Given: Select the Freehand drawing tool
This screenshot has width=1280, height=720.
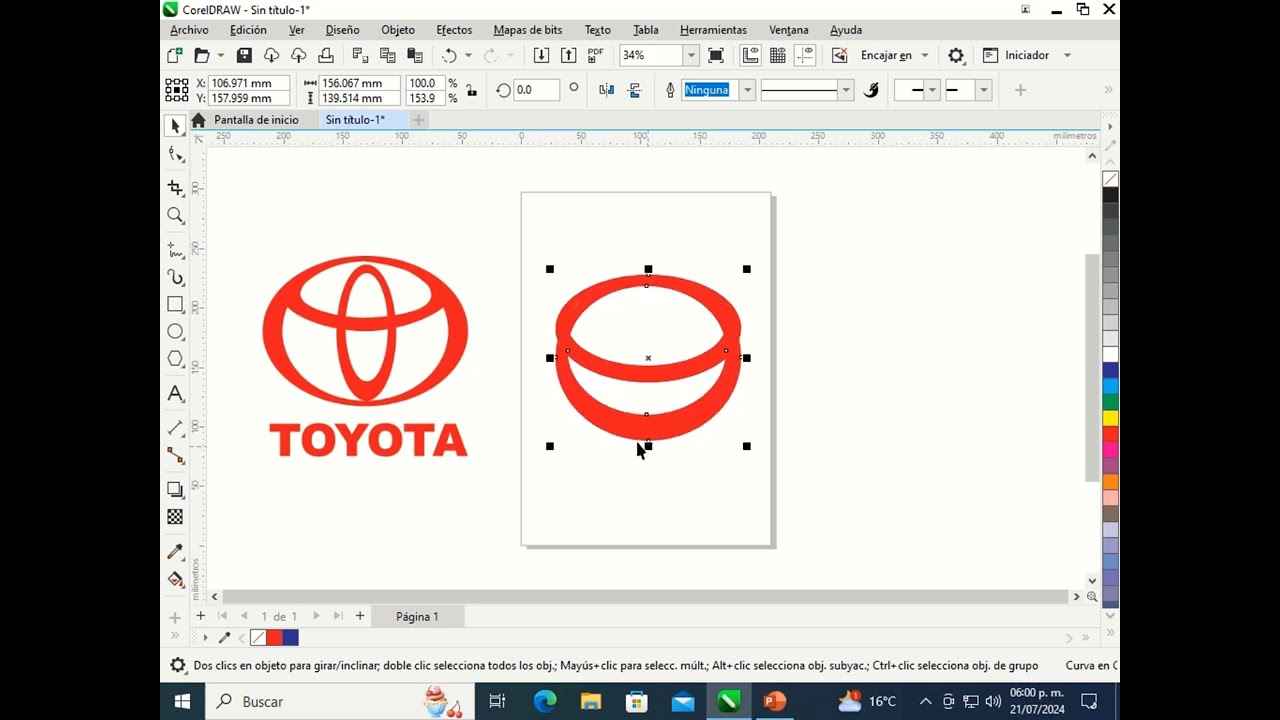Looking at the screenshot, I should click(x=176, y=249).
